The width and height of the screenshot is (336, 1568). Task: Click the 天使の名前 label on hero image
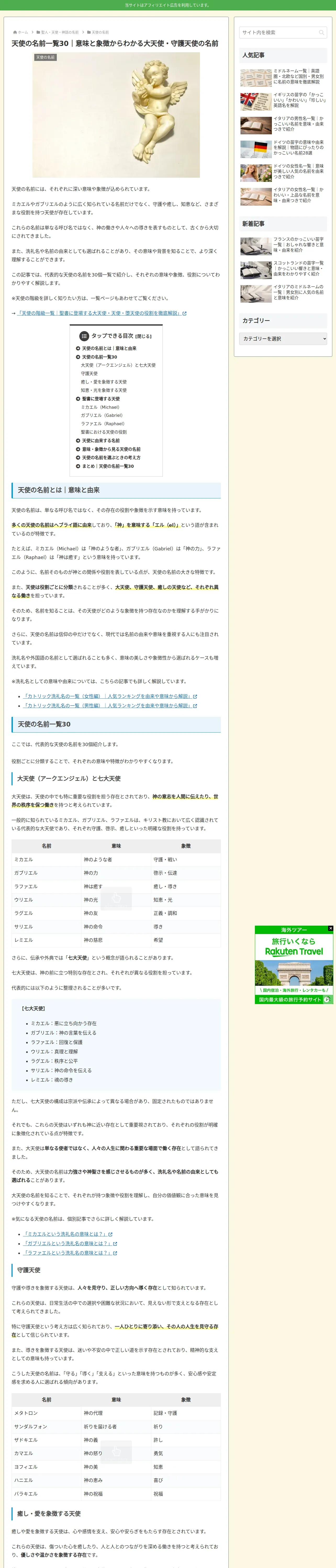point(45,57)
